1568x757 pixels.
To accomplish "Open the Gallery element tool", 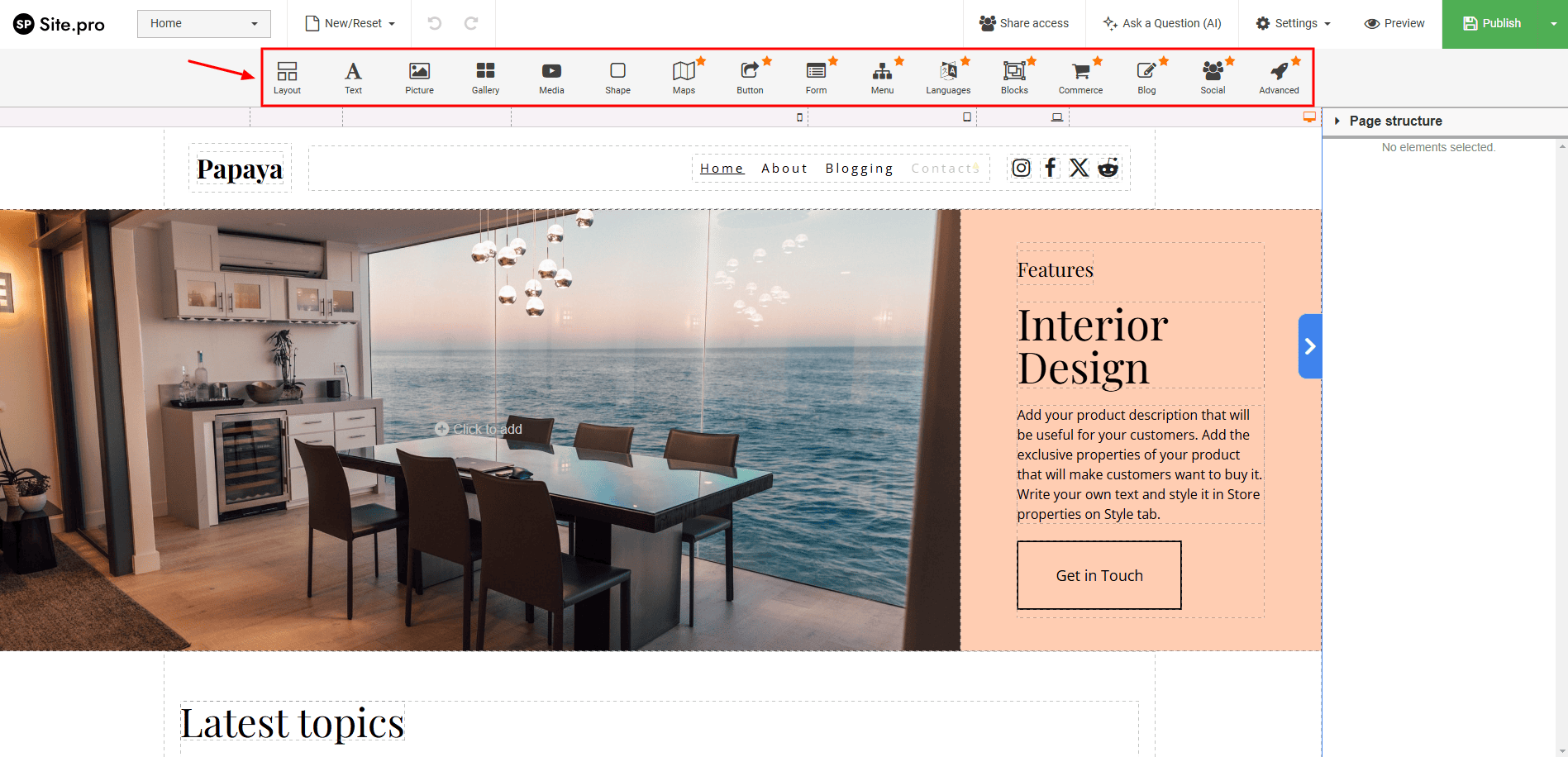I will click(485, 77).
